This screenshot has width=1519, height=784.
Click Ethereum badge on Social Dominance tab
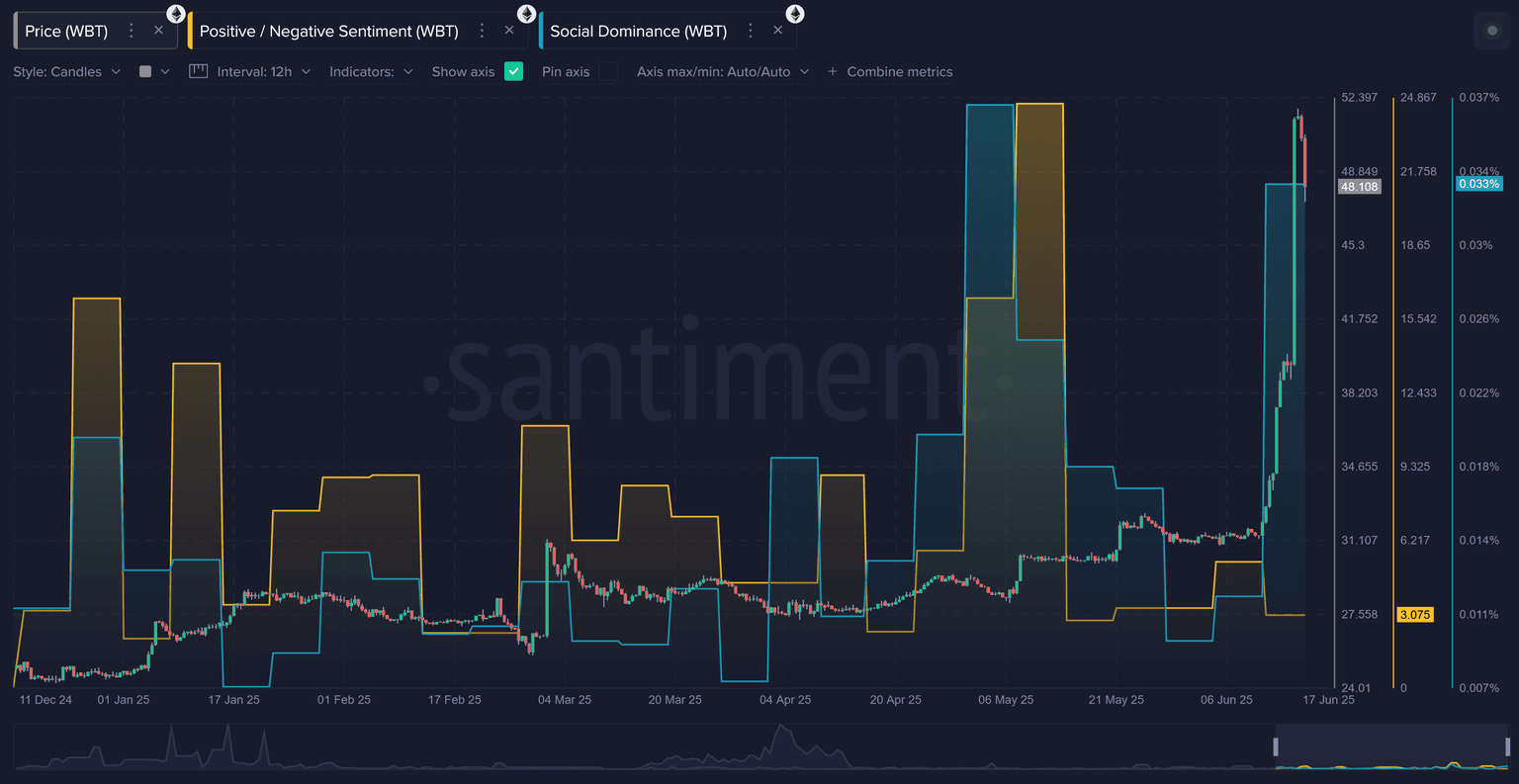(x=795, y=14)
